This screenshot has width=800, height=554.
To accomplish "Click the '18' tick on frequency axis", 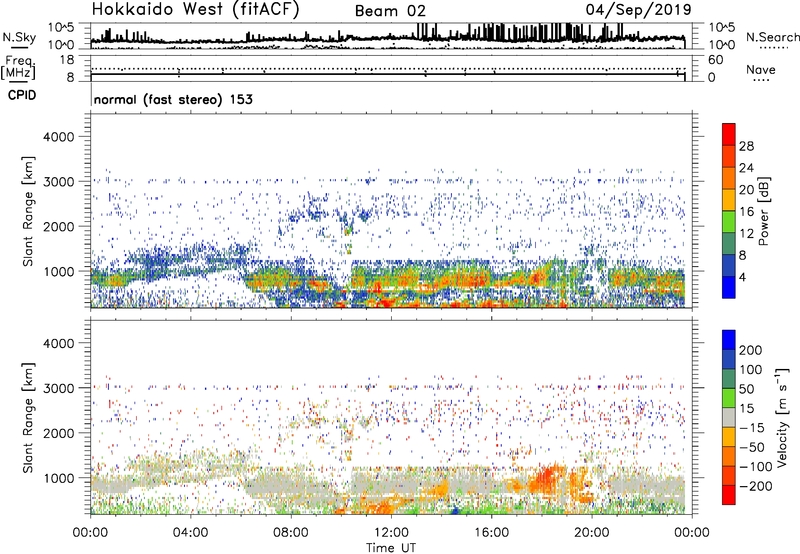I will point(67,60).
